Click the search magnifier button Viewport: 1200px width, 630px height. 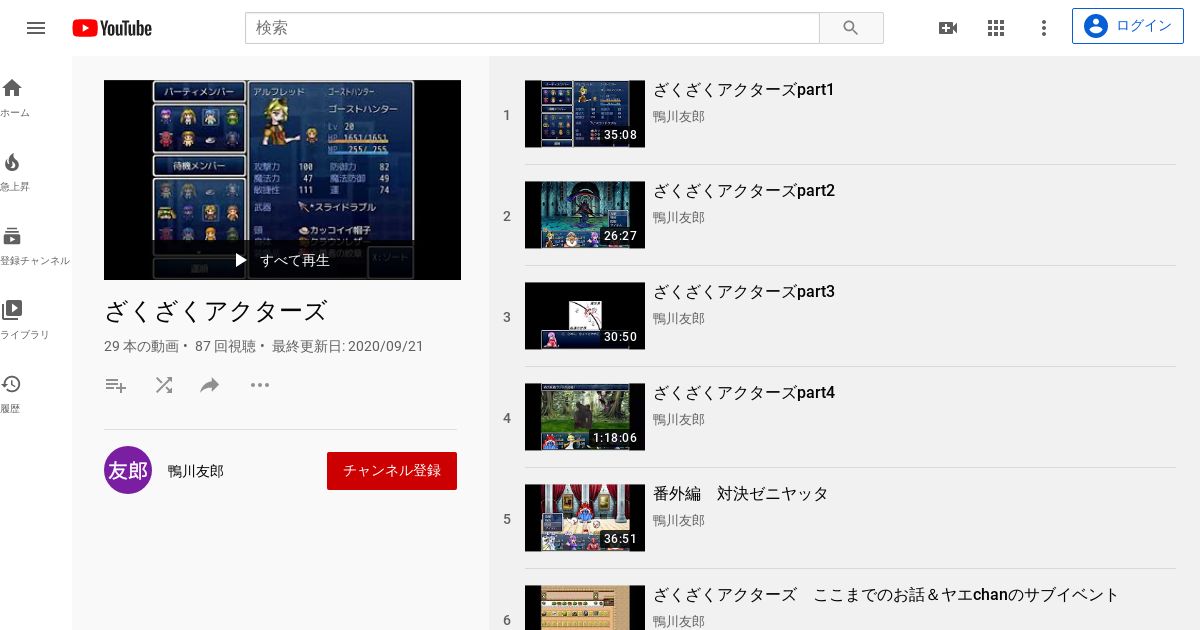(x=851, y=28)
